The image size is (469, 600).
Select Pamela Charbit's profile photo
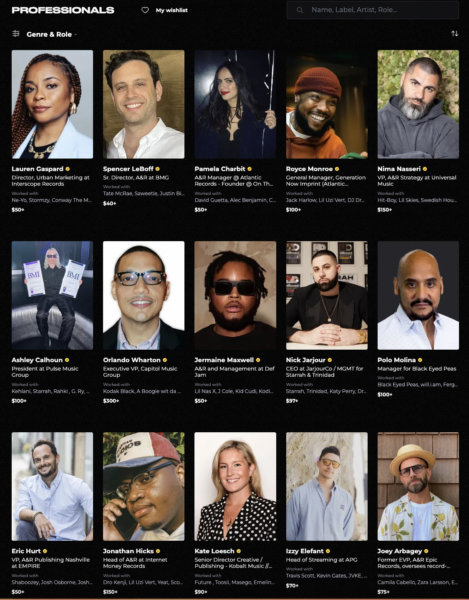click(x=235, y=104)
